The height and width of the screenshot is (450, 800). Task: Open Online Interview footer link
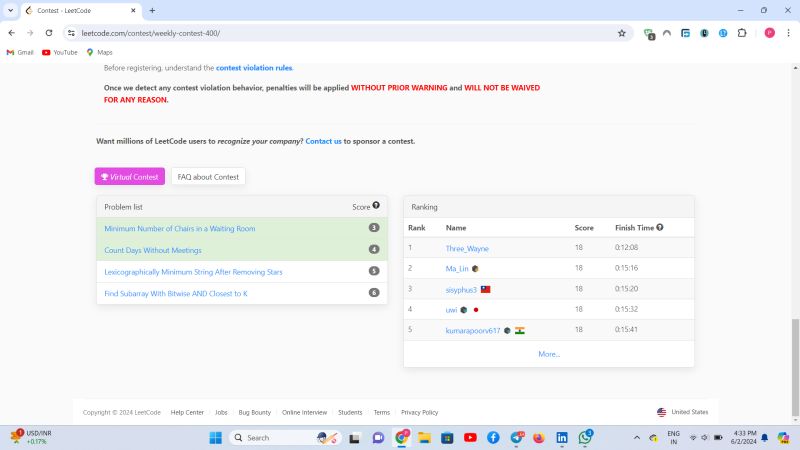[x=304, y=412]
